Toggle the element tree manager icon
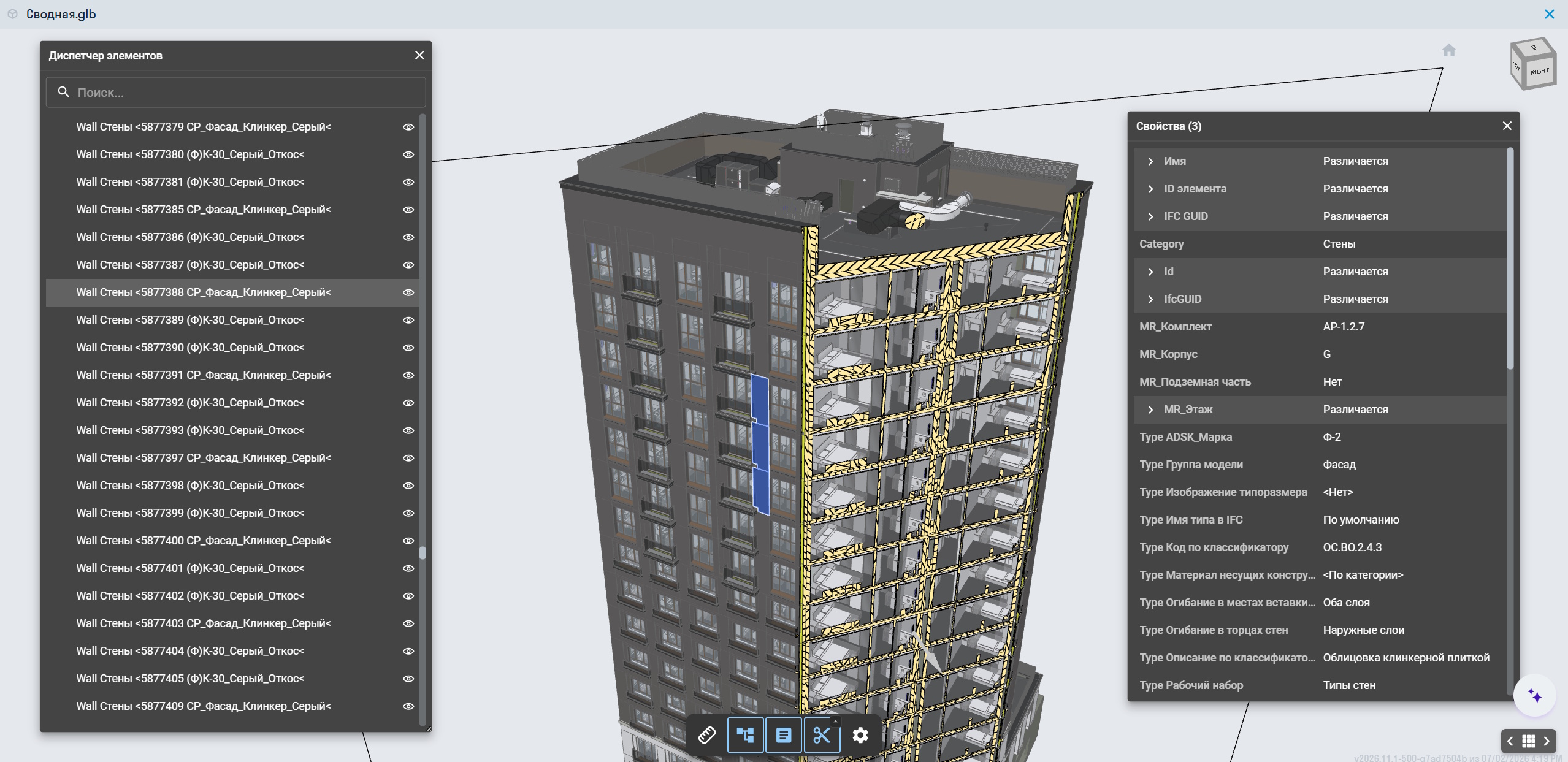 [745, 735]
